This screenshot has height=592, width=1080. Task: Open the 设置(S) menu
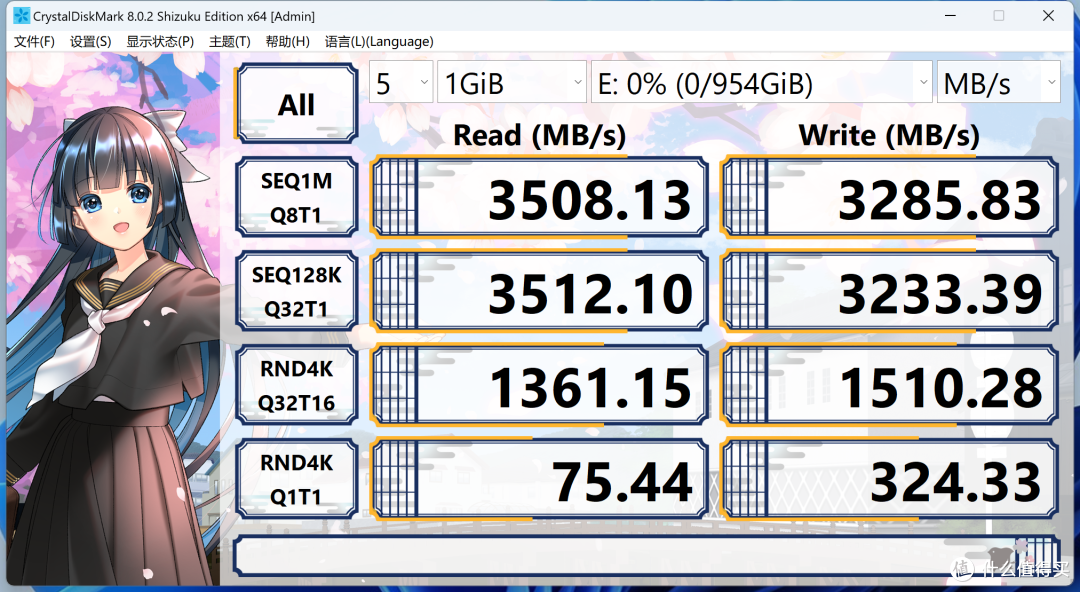click(90, 41)
